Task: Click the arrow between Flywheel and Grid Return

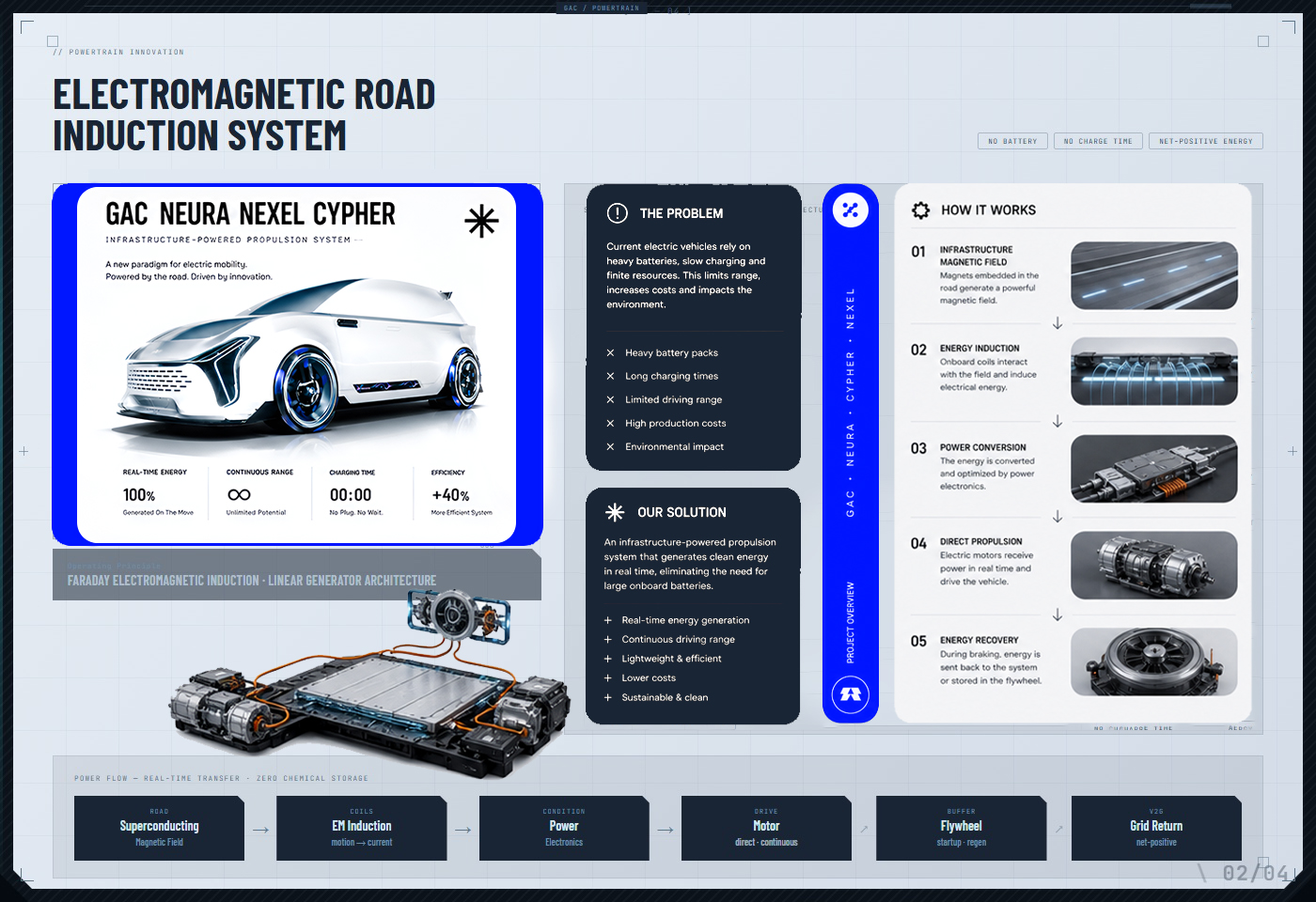Action: (1059, 829)
